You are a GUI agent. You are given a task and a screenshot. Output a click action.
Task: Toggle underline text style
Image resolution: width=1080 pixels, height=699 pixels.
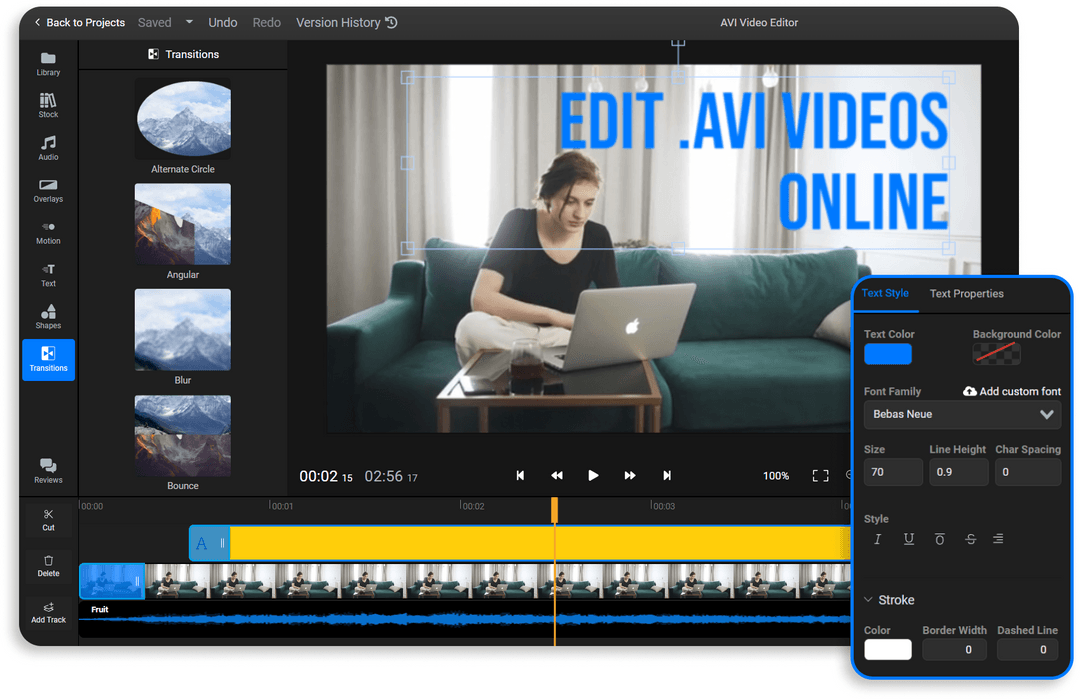tap(908, 538)
